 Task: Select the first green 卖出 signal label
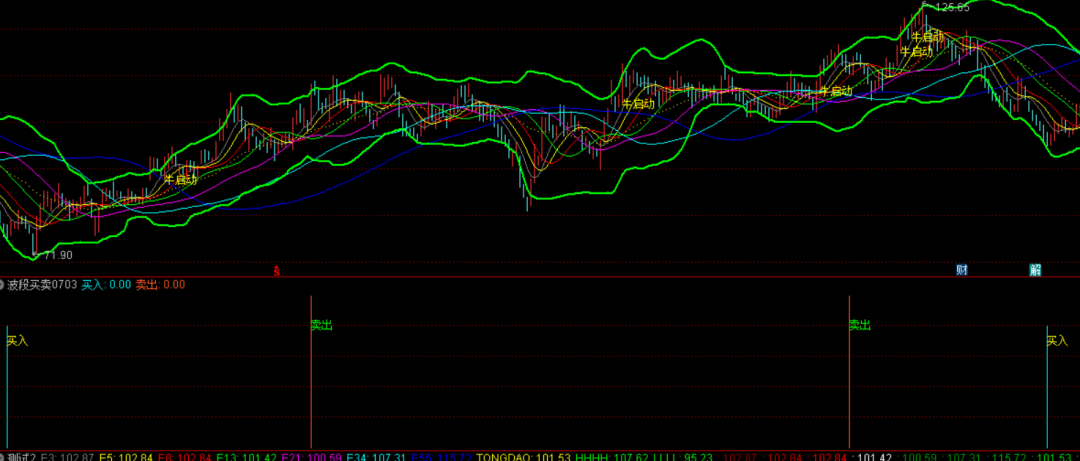point(322,325)
